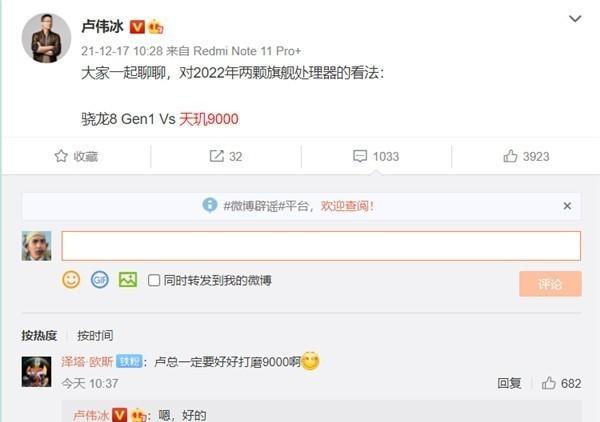This screenshot has height=422, width=600.
Task: Click the orange V verified badge beside 卢伟冰
Action: coord(137,27)
